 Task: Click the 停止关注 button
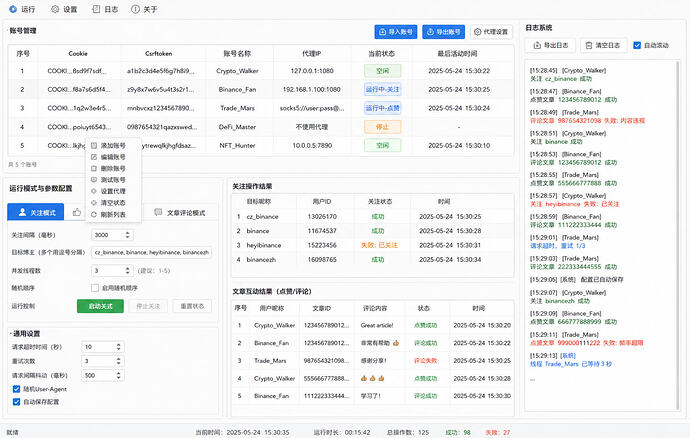coord(148,306)
